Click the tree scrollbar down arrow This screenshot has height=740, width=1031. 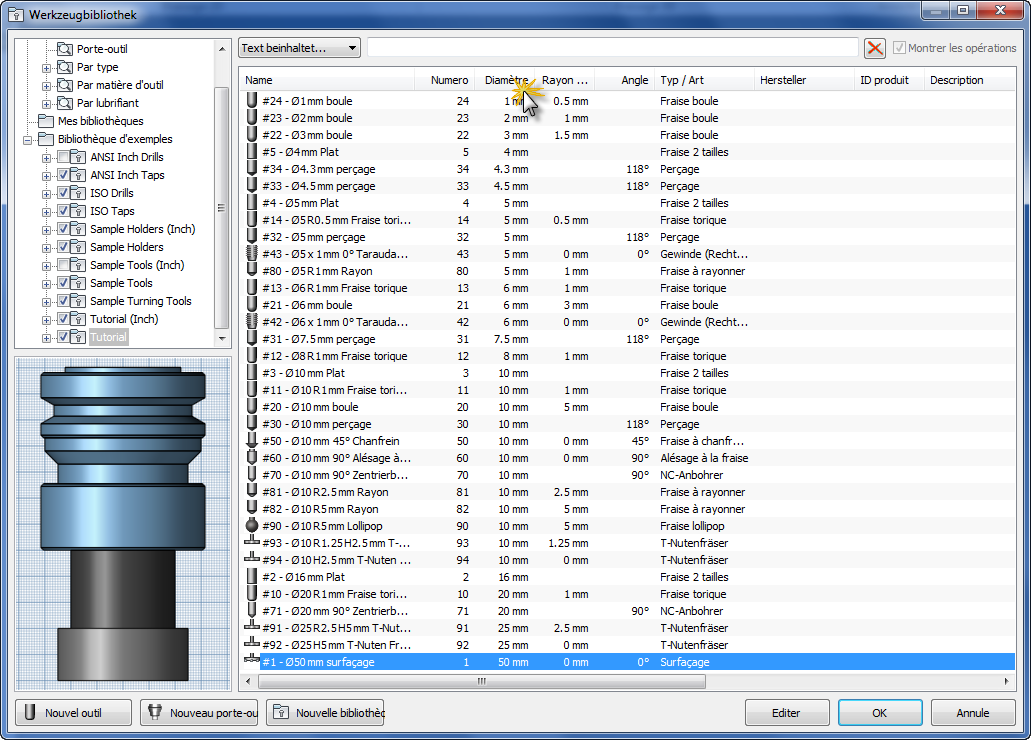[222, 338]
